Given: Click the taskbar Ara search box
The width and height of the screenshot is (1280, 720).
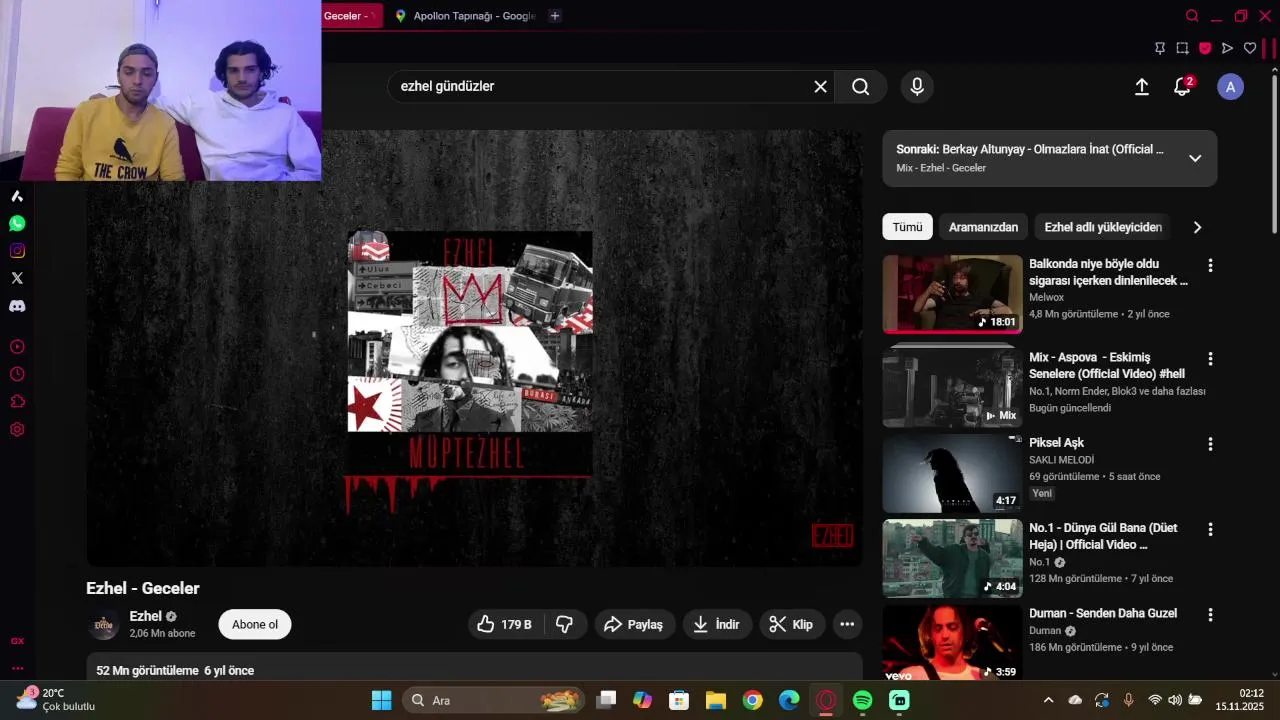Looking at the screenshot, I should point(492,700).
